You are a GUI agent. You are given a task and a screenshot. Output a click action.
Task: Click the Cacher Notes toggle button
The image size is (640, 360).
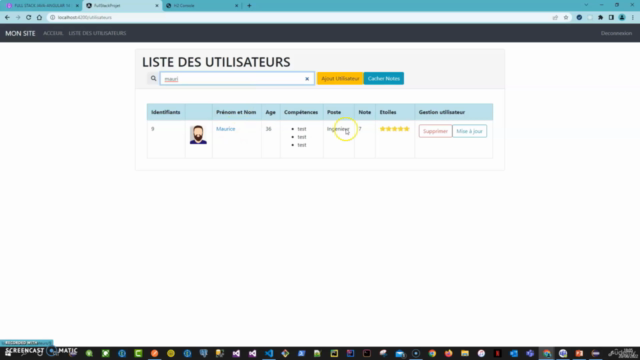384,78
